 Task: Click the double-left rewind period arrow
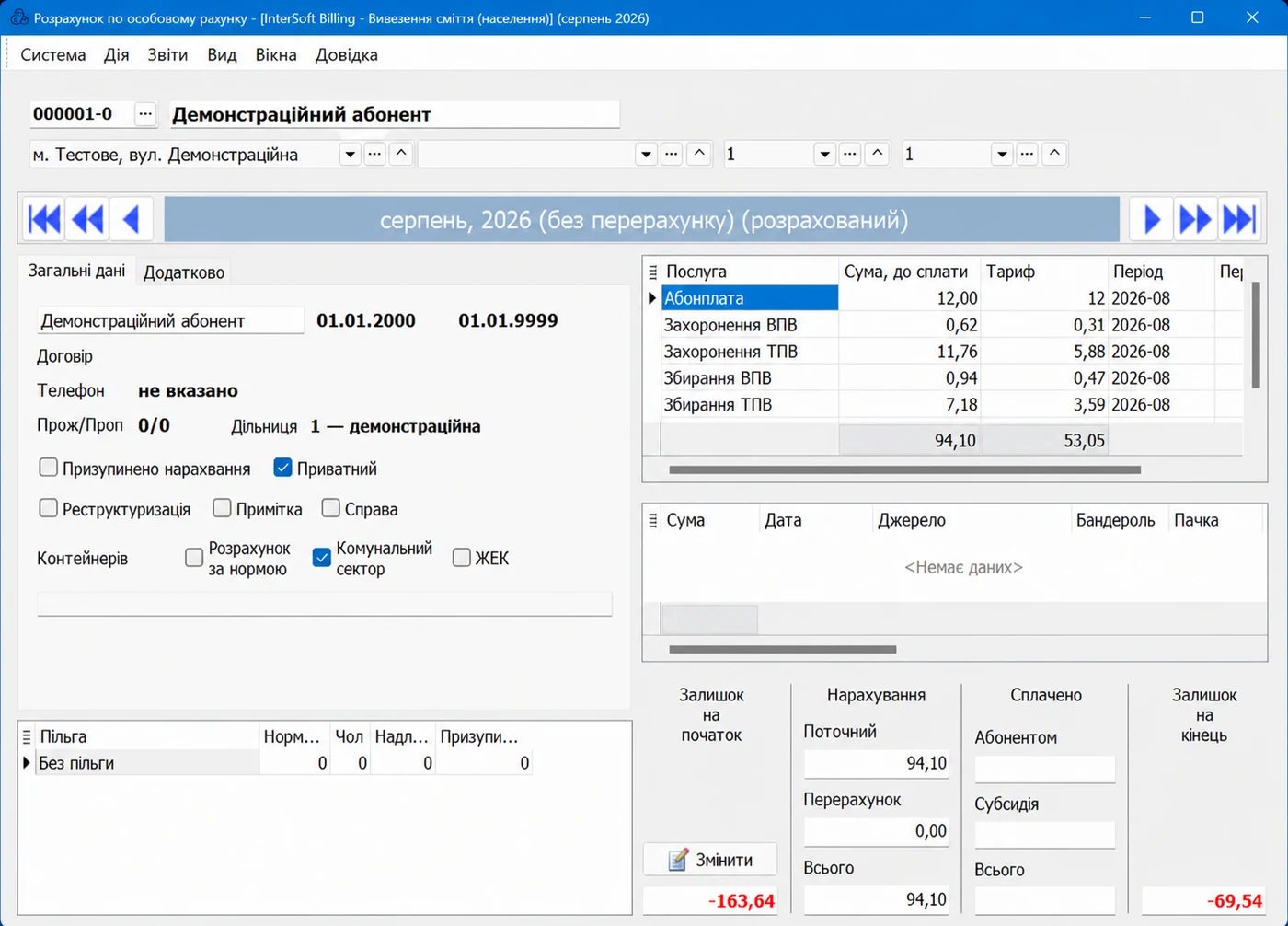[x=87, y=220]
